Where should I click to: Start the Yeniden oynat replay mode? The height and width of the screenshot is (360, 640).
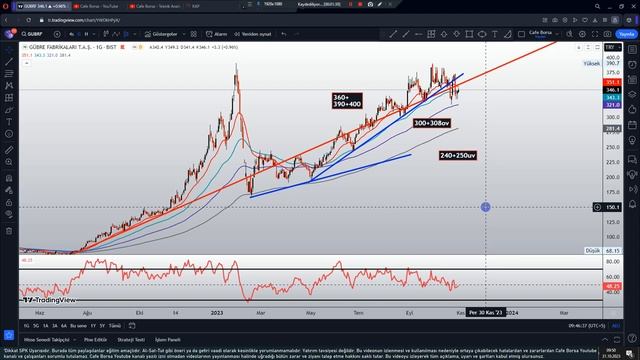253,34
